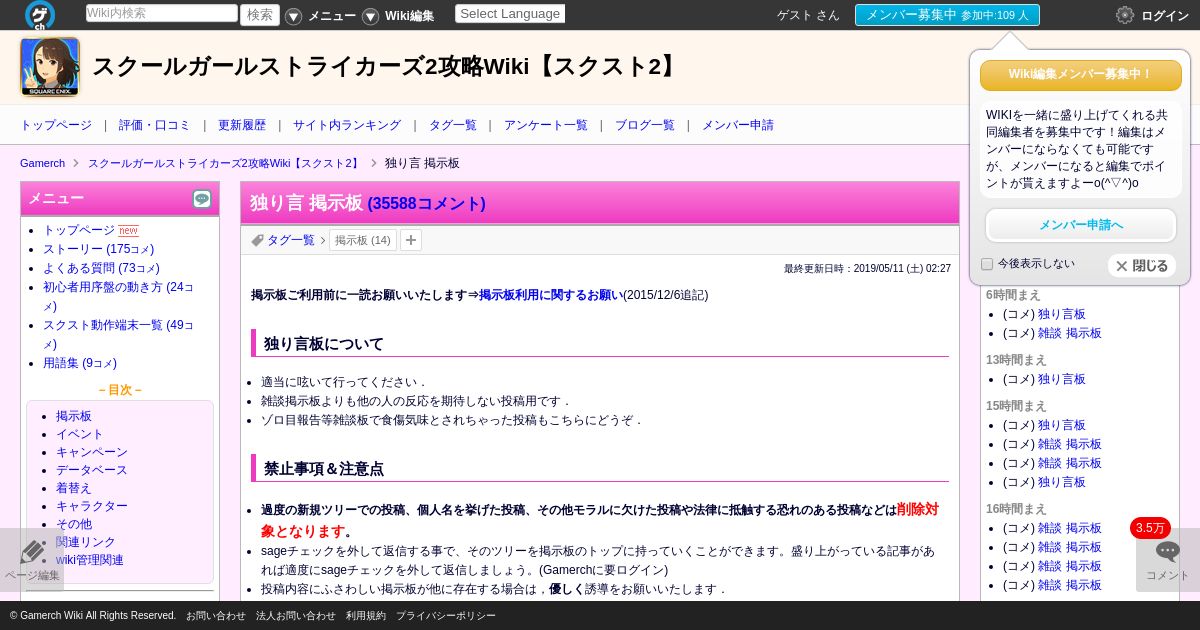The image size is (1200, 630).
Task: Jump to wiki管理関連 in the 目次
Action: (90, 560)
